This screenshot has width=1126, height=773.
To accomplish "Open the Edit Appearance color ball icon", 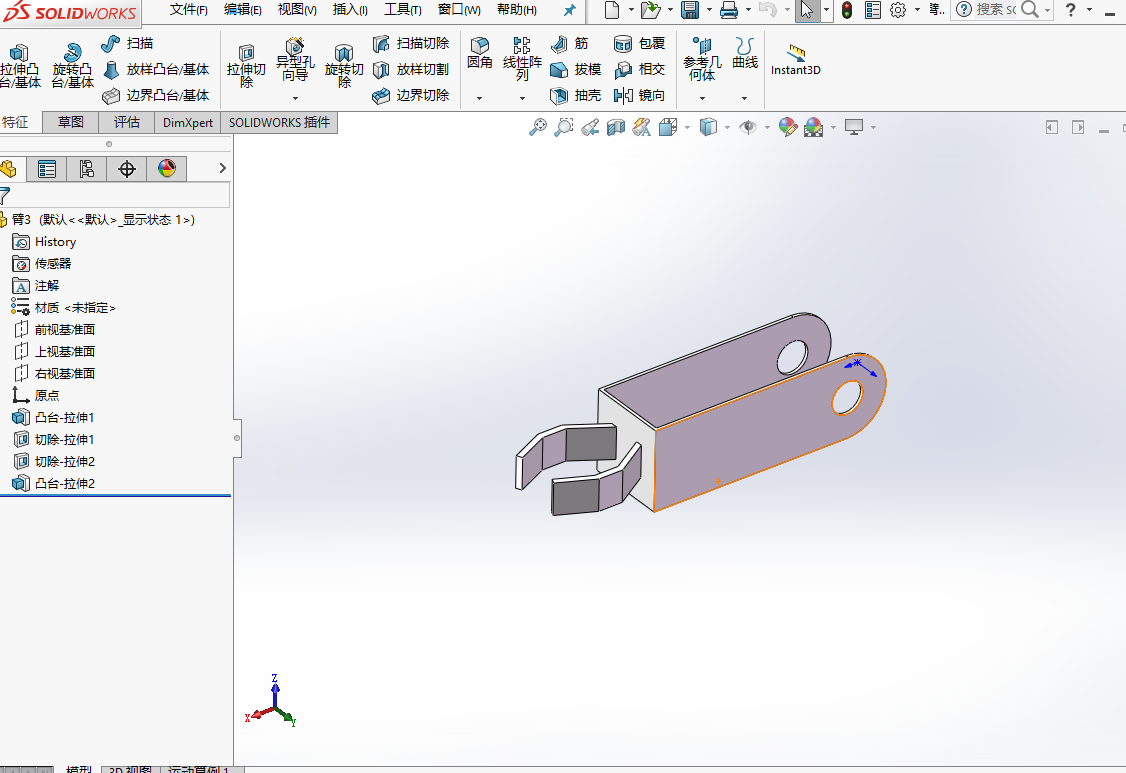I will coord(788,128).
